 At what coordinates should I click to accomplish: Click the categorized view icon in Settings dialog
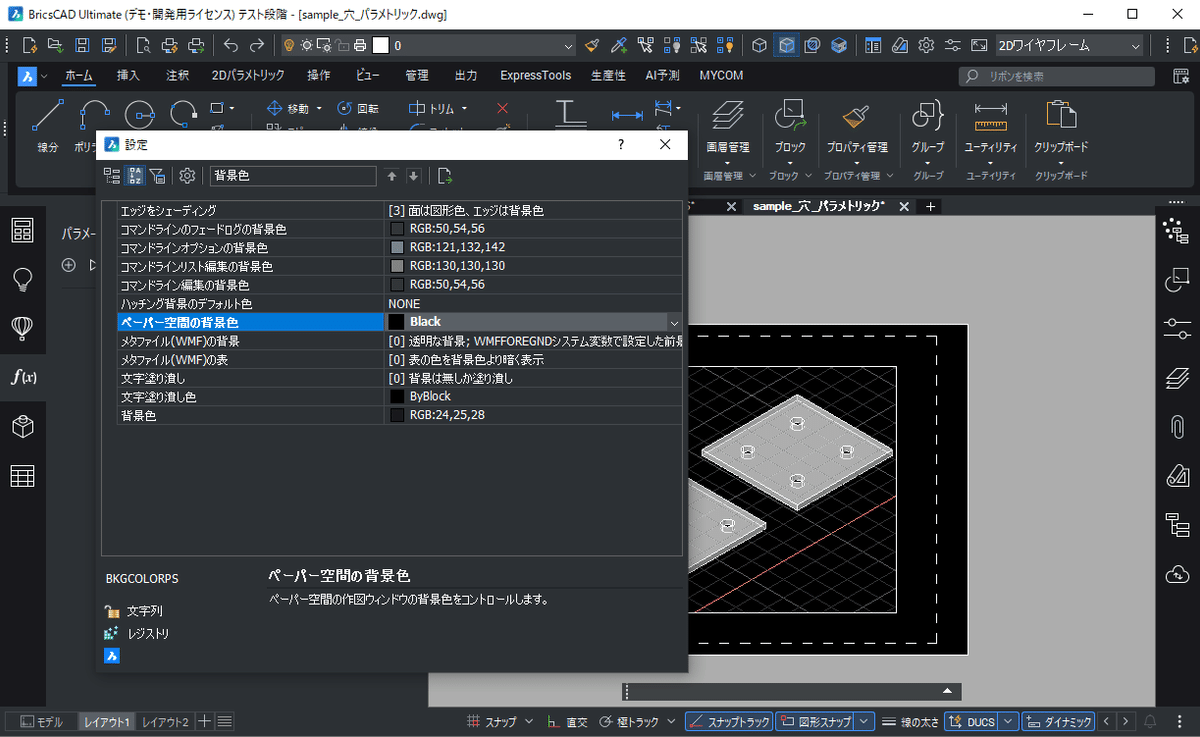(112, 176)
